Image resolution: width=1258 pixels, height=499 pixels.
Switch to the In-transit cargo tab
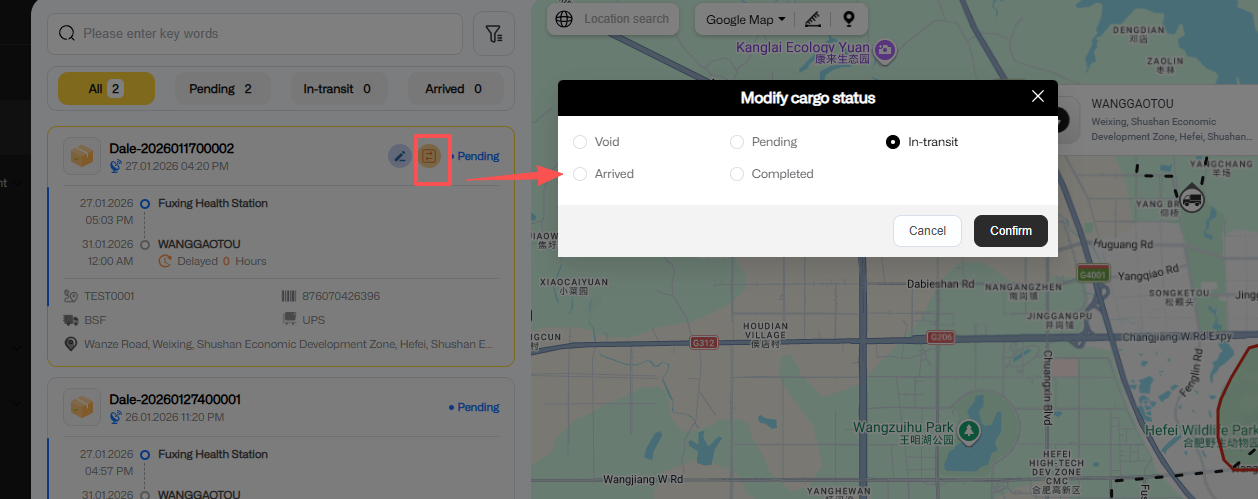(337, 89)
